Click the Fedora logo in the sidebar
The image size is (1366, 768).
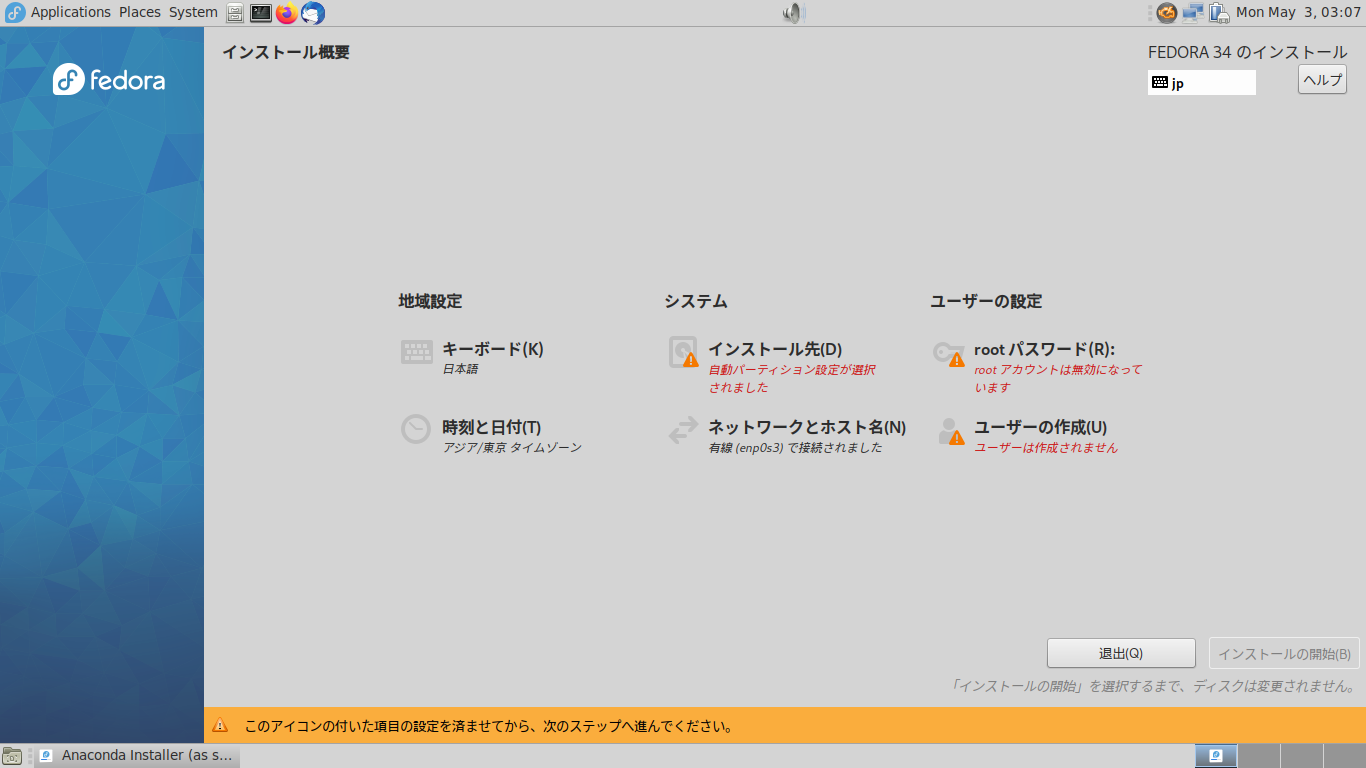click(109, 79)
